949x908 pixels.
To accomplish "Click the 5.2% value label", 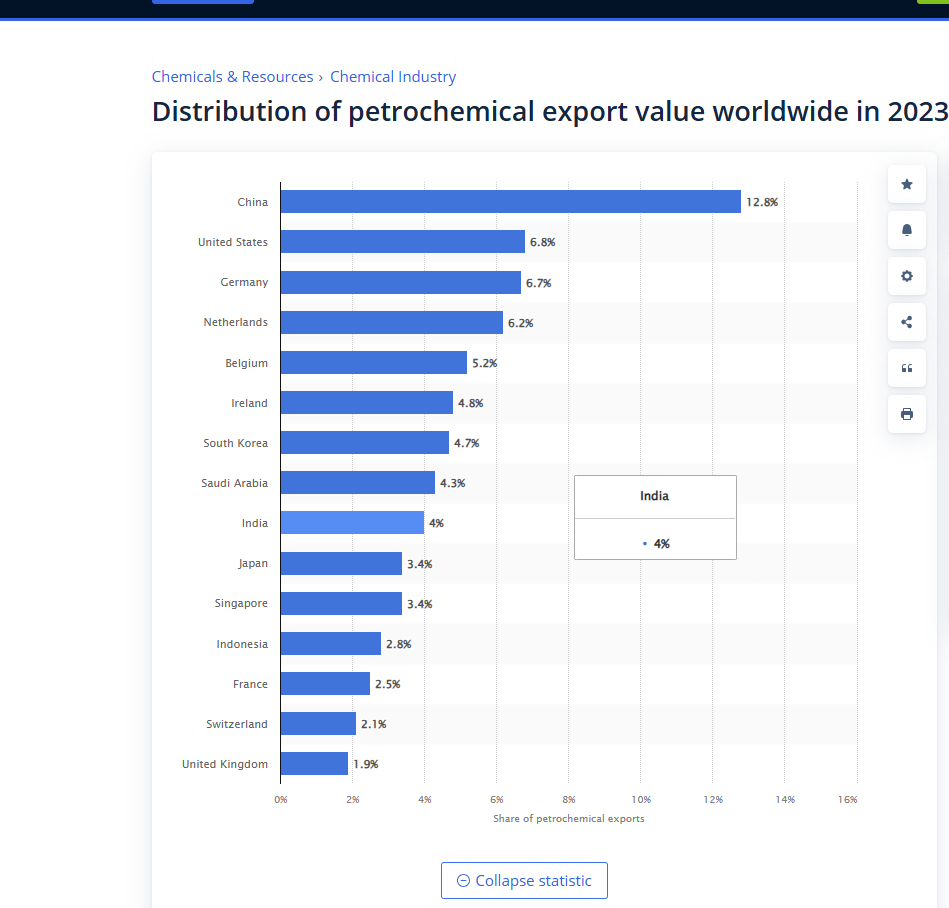I will [x=485, y=363].
